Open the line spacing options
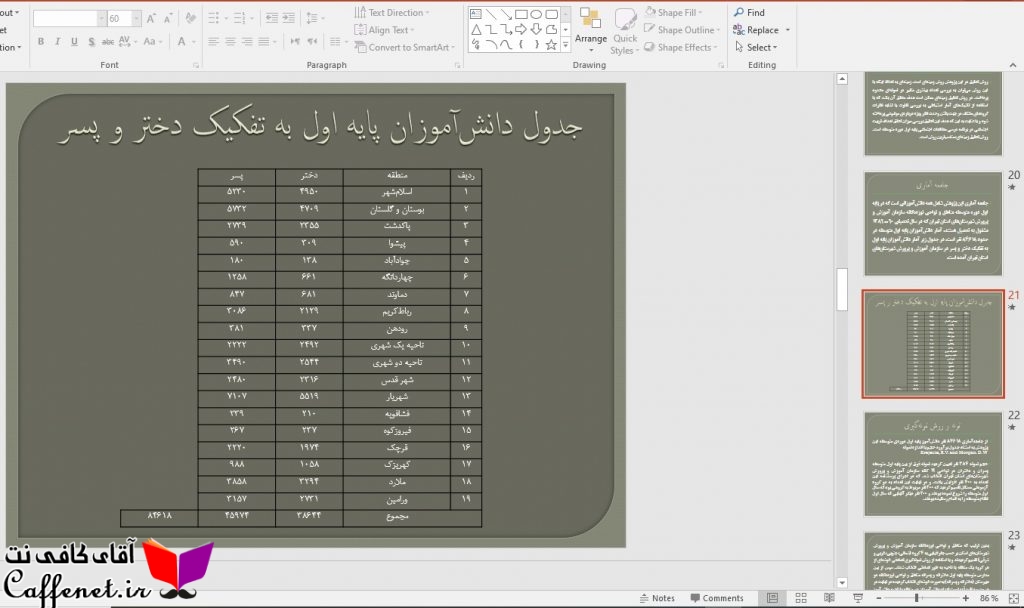The image size is (1024, 608). pos(315,19)
